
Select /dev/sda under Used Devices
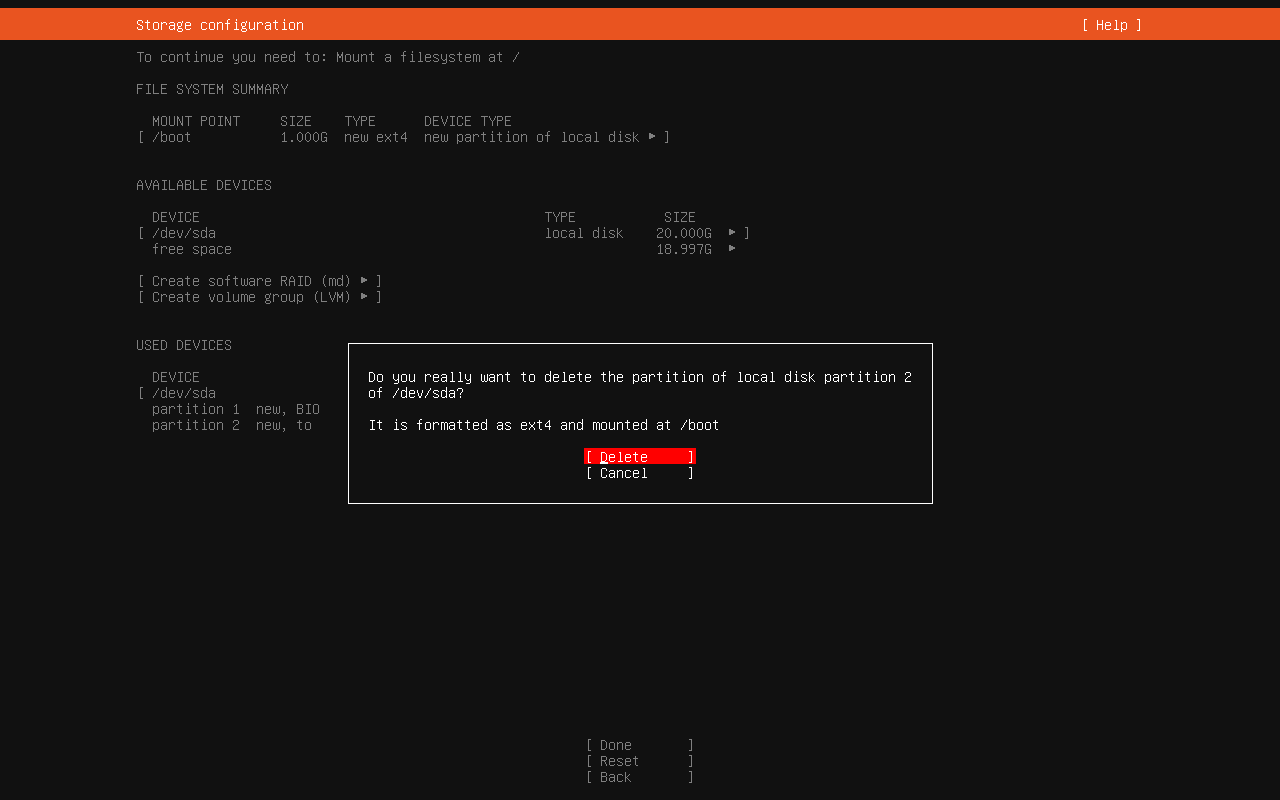pyautogui.click(x=184, y=393)
